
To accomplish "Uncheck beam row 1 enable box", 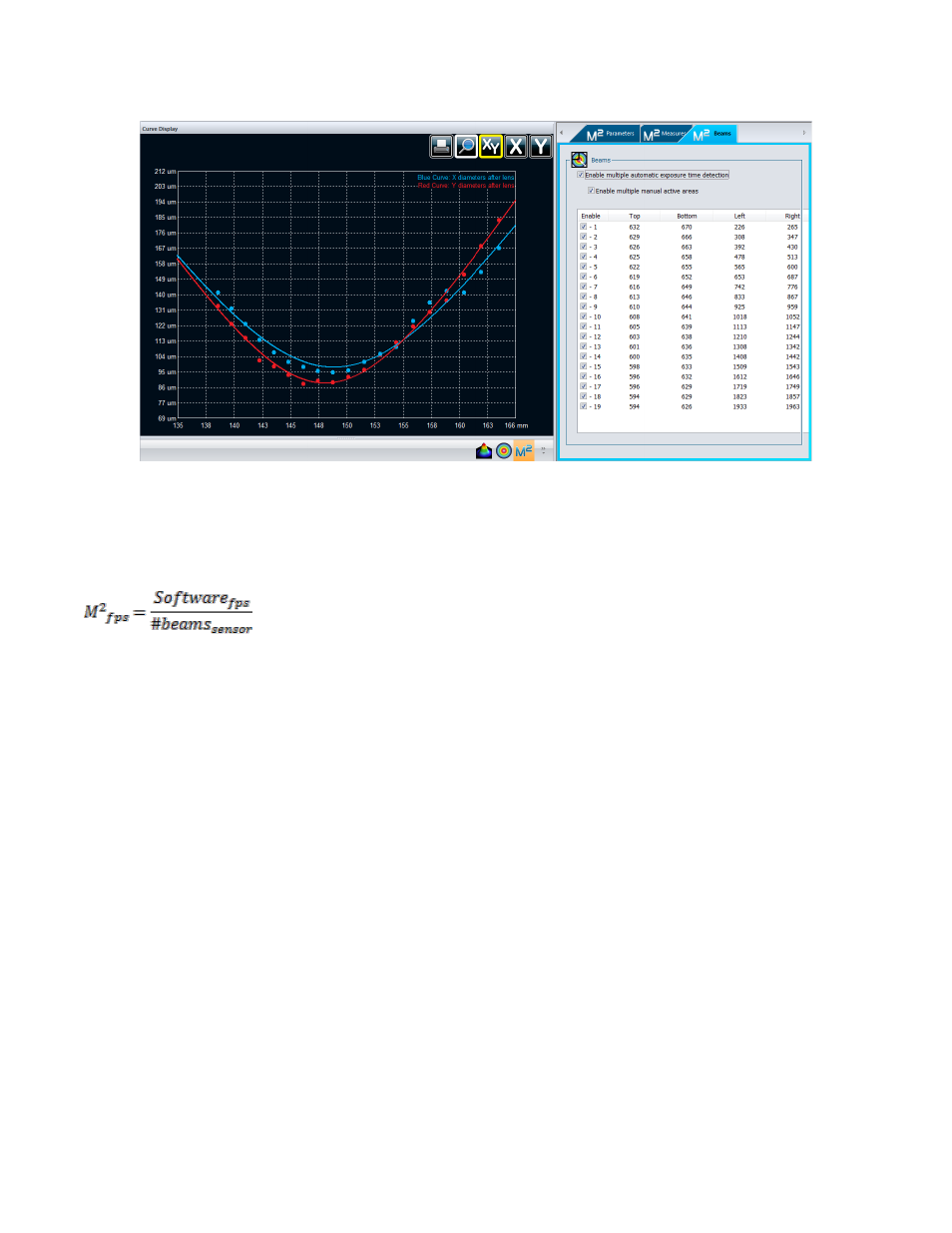I will [584, 227].
